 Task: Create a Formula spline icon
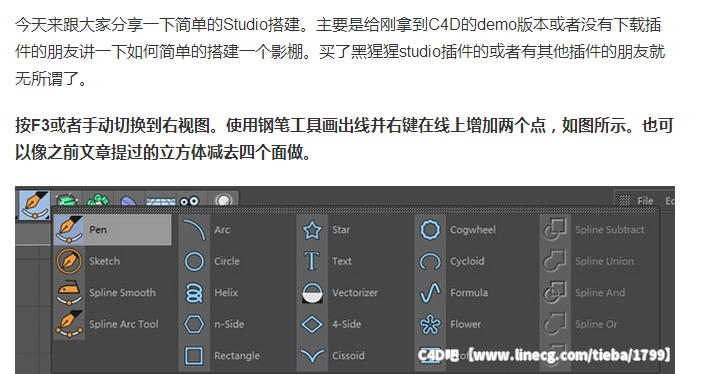coord(430,292)
